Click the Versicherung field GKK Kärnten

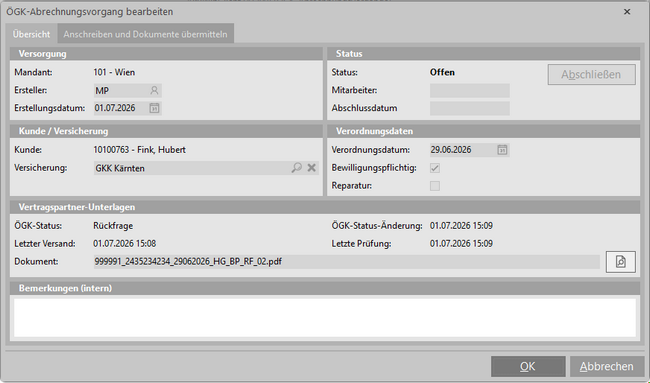click(x=206, y=168)
